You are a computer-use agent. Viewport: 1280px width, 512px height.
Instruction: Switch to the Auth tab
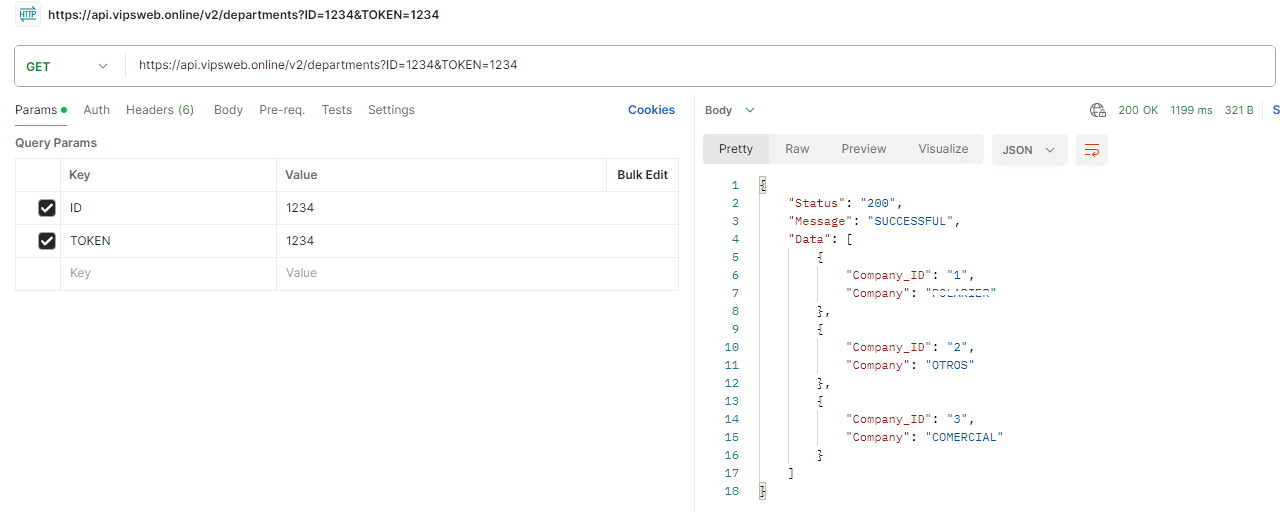[x=97, y=110]
